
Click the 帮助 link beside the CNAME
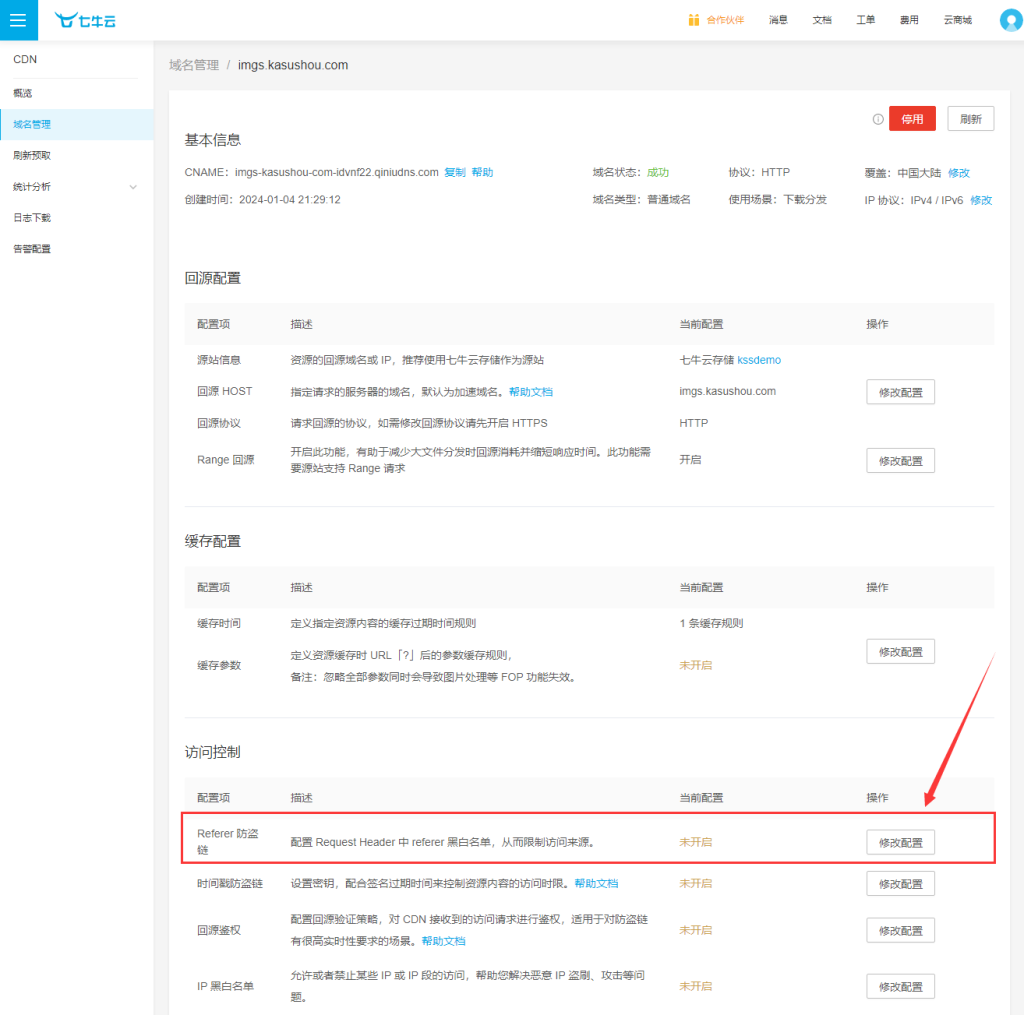[x=482, y=172]
